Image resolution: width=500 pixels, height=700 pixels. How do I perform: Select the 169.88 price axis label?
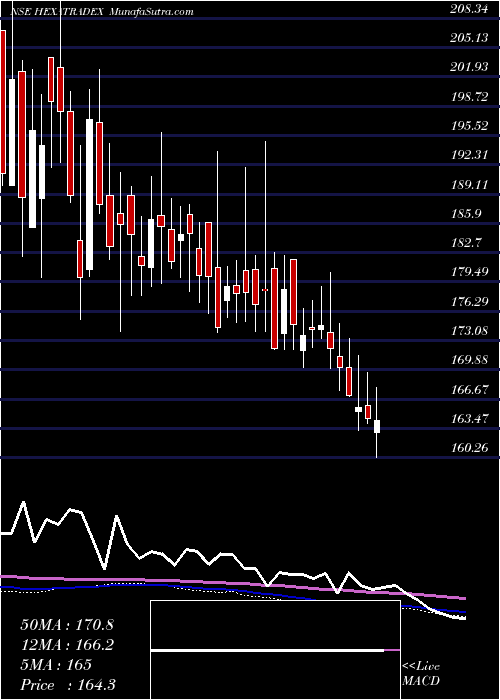(x=469, y=360)
